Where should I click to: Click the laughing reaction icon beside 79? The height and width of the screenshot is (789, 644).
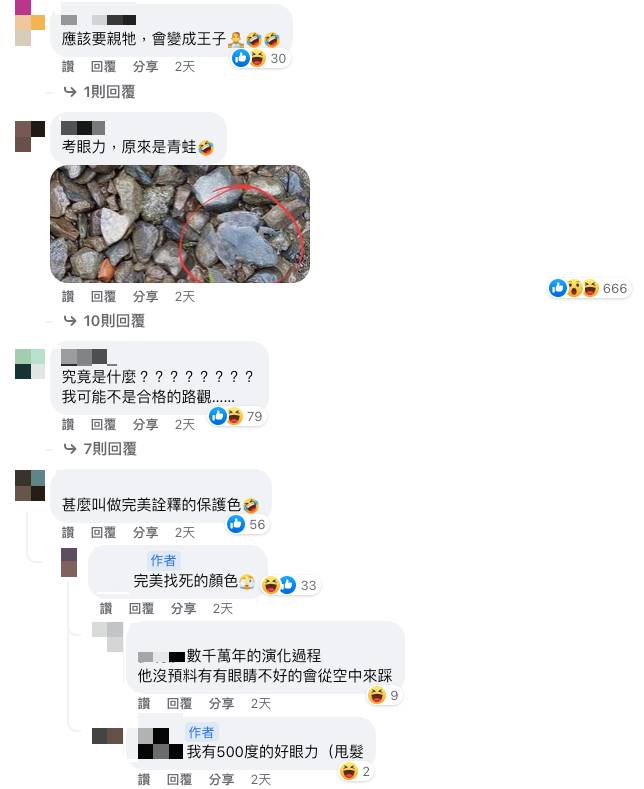click(234, 416)
